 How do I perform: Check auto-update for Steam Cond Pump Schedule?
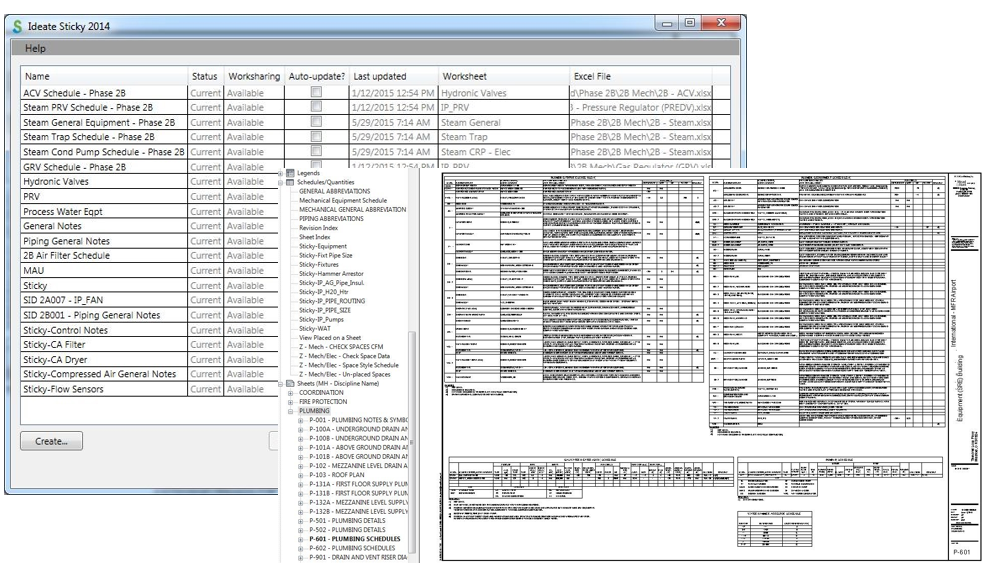coord(316,151)
